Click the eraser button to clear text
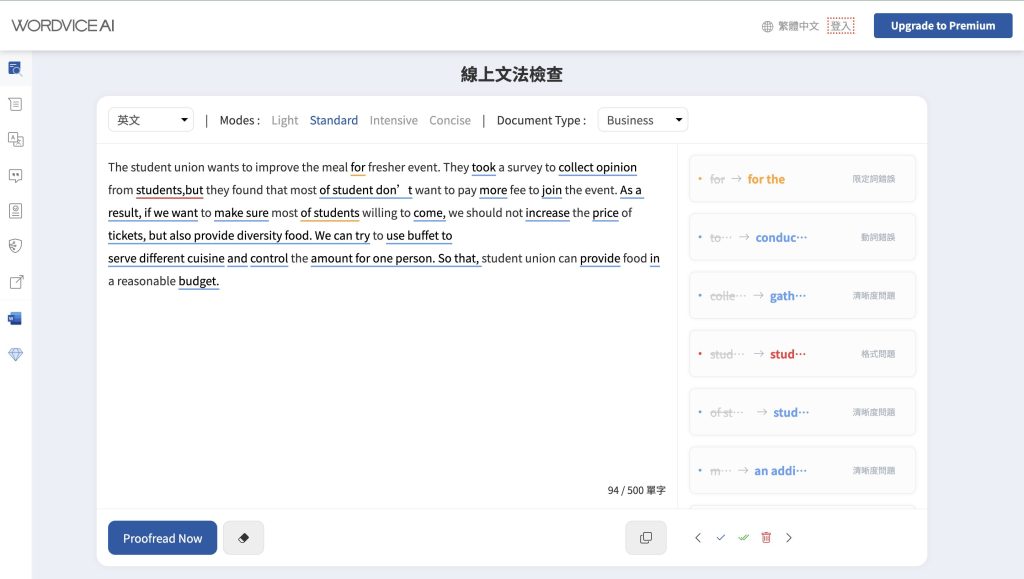This screenshot has width=1024, height=579. coord(243,538)
